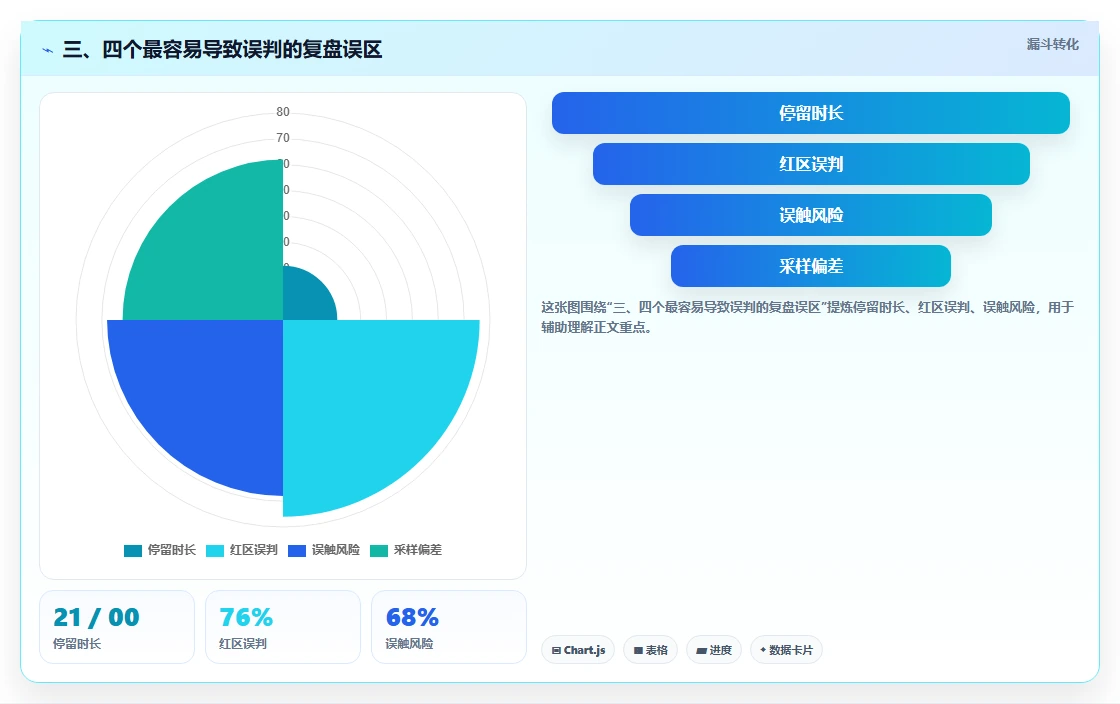Click the 数据卡片 tag chip

click(x=786, y=650)
